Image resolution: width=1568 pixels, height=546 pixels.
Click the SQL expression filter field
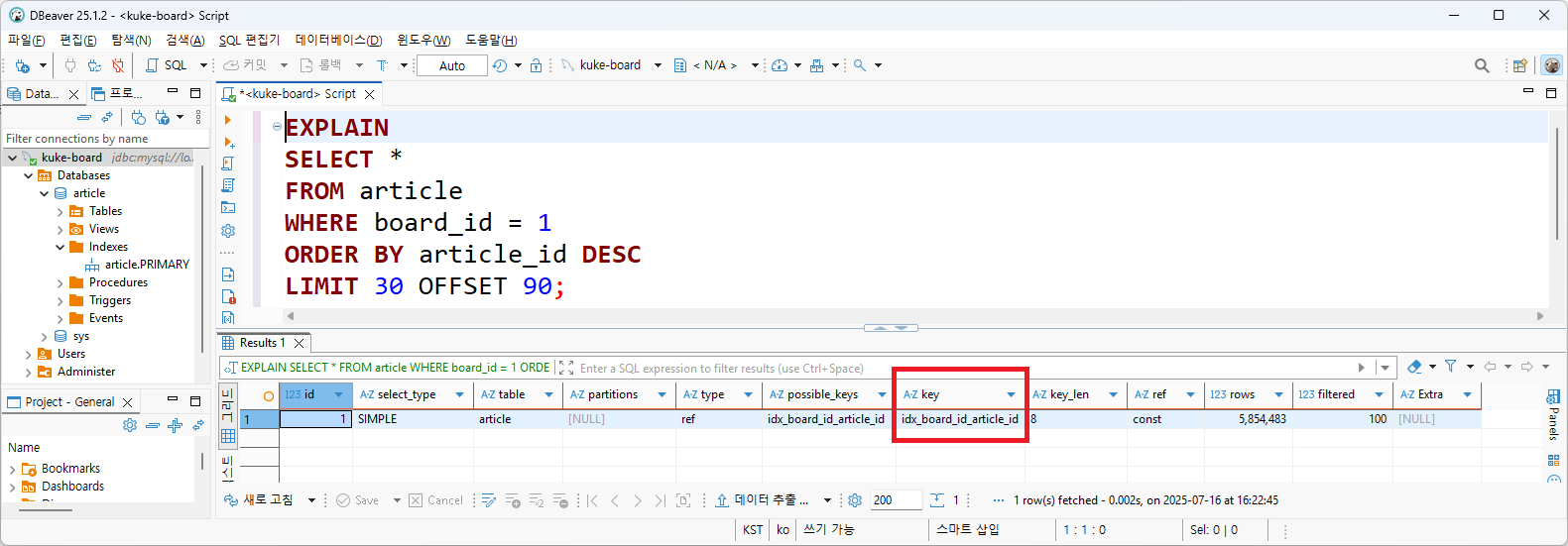point(962,368)
